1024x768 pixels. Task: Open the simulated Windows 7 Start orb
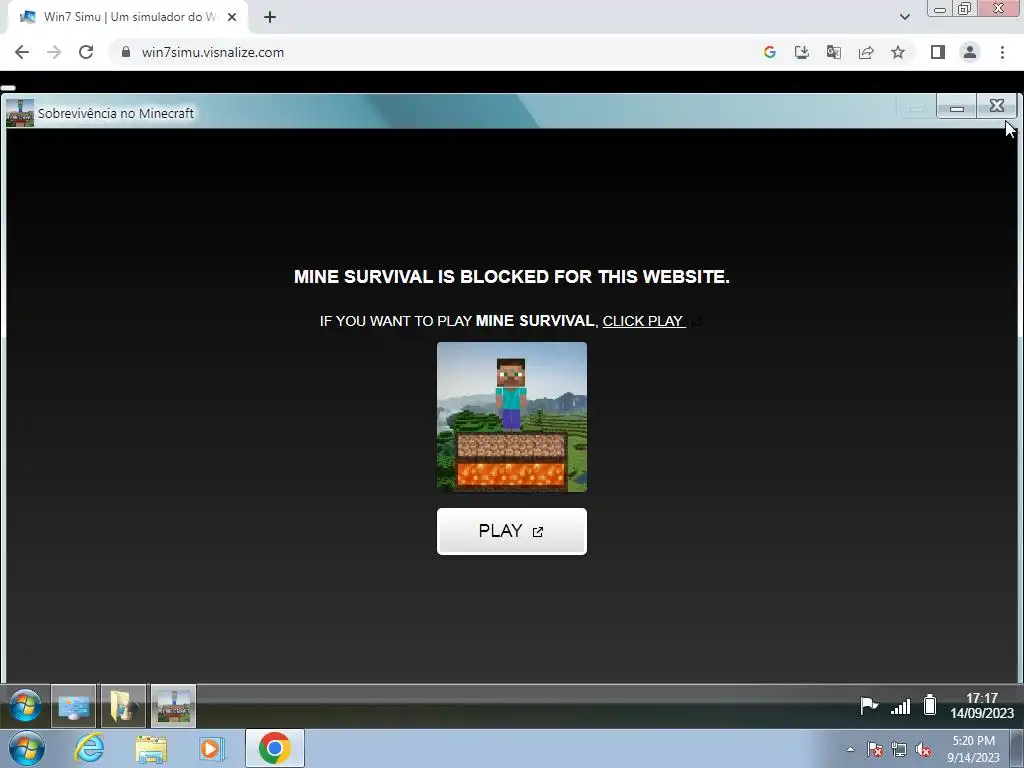[x=25, y=706]
